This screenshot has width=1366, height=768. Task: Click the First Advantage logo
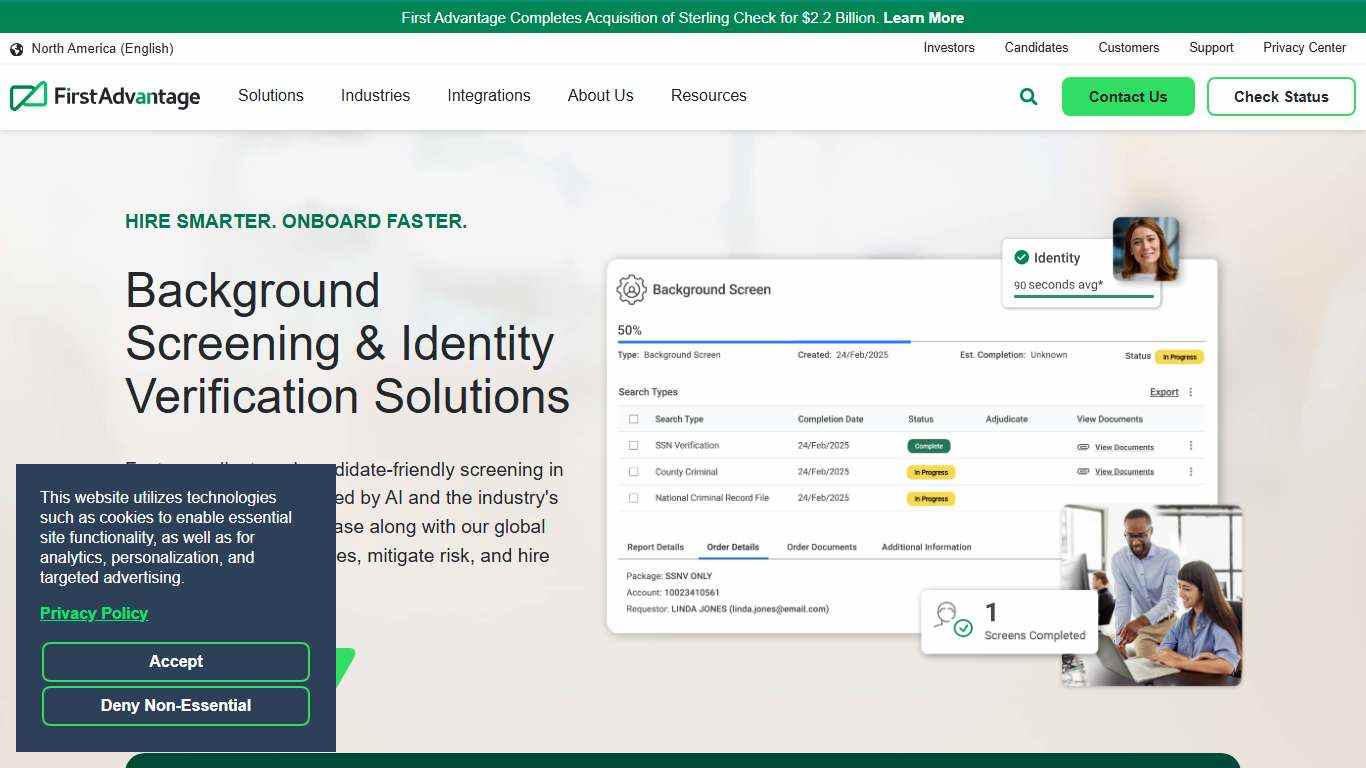click(104, 95)
